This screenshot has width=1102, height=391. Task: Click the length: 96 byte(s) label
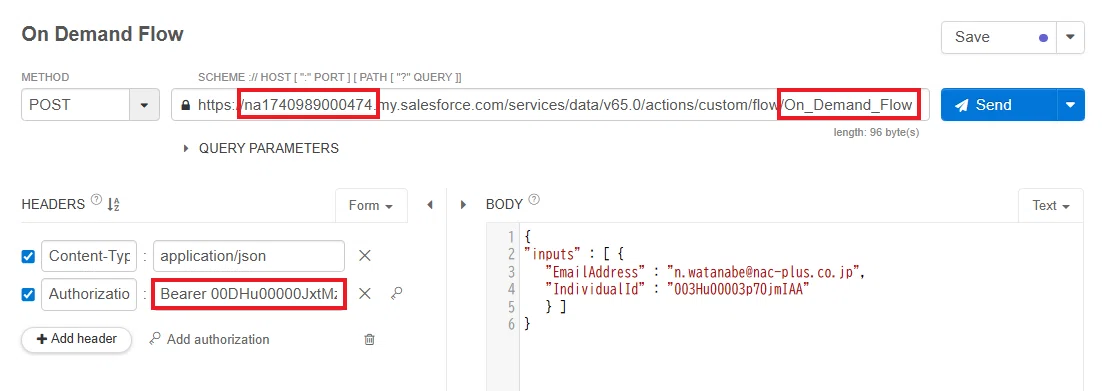[x=876, y=132]
